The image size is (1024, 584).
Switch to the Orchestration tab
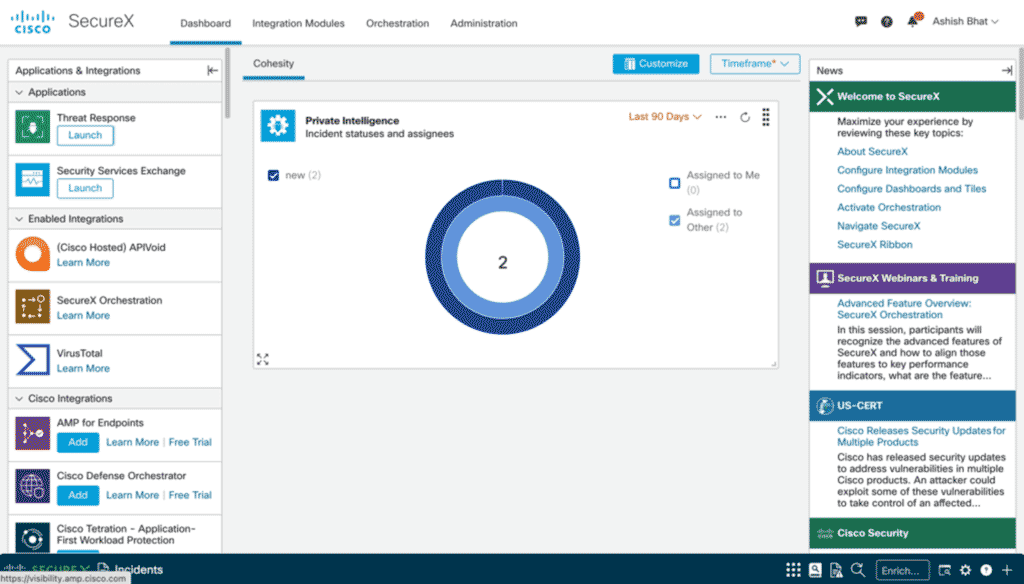tap(397, 23)
